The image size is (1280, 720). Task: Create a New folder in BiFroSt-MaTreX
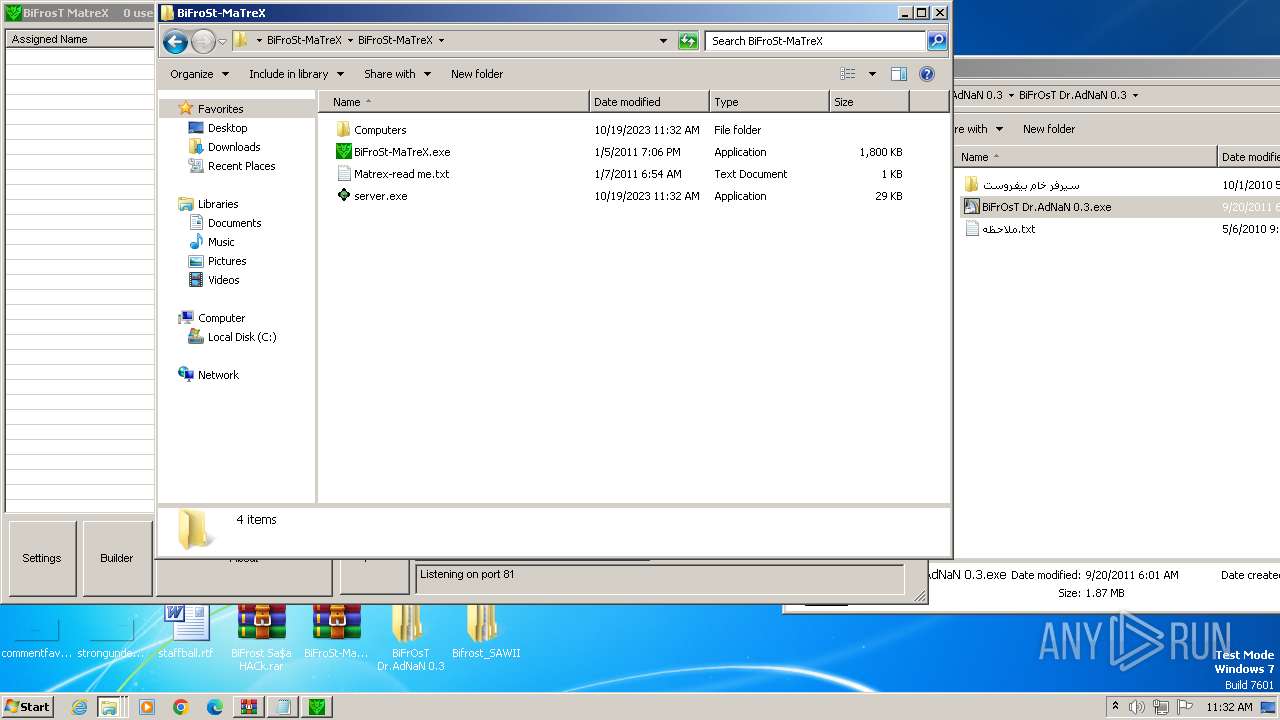coord(477,74)
